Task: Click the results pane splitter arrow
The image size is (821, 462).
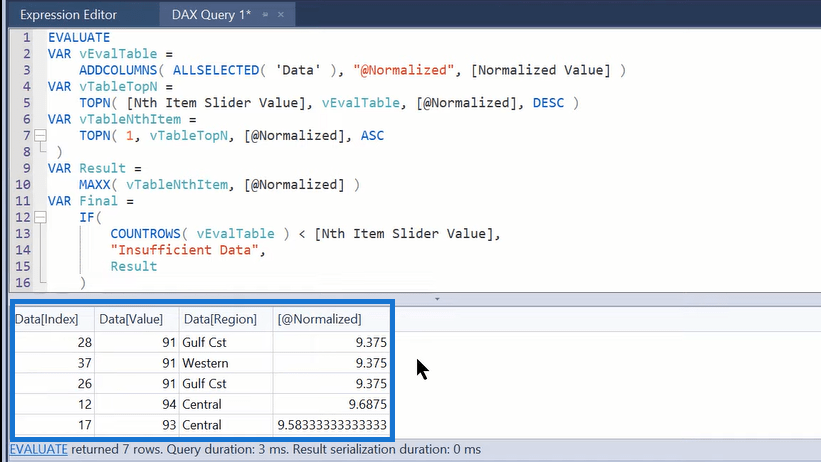Action: (437, 299)
